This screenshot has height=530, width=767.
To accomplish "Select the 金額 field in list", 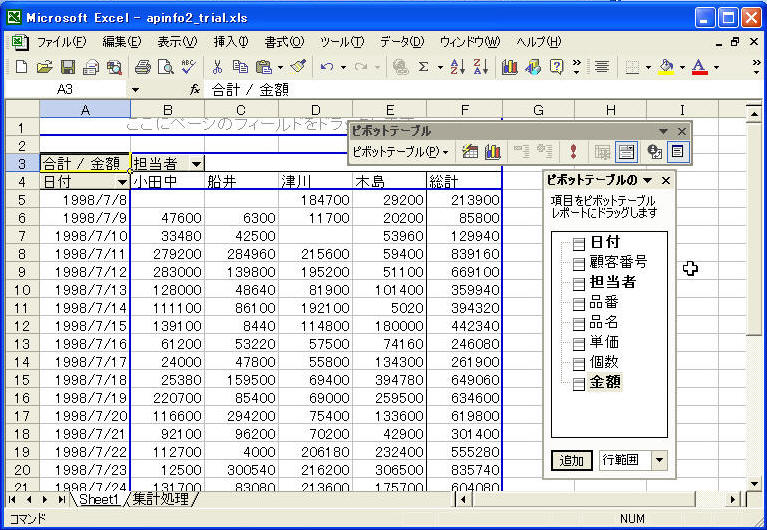I will (604, 381).
